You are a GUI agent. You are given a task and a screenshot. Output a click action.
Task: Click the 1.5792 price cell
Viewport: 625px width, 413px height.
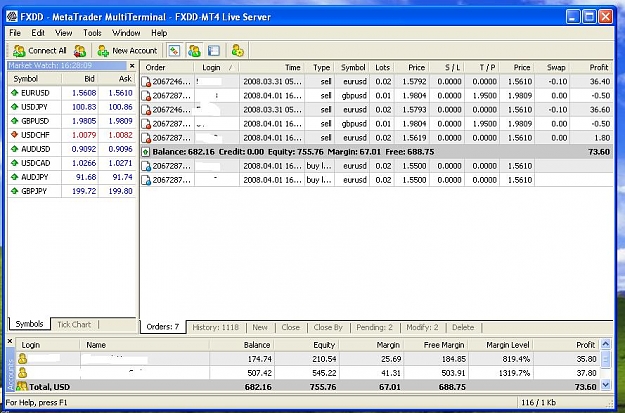pyautogui.click(x=412, y=82)
